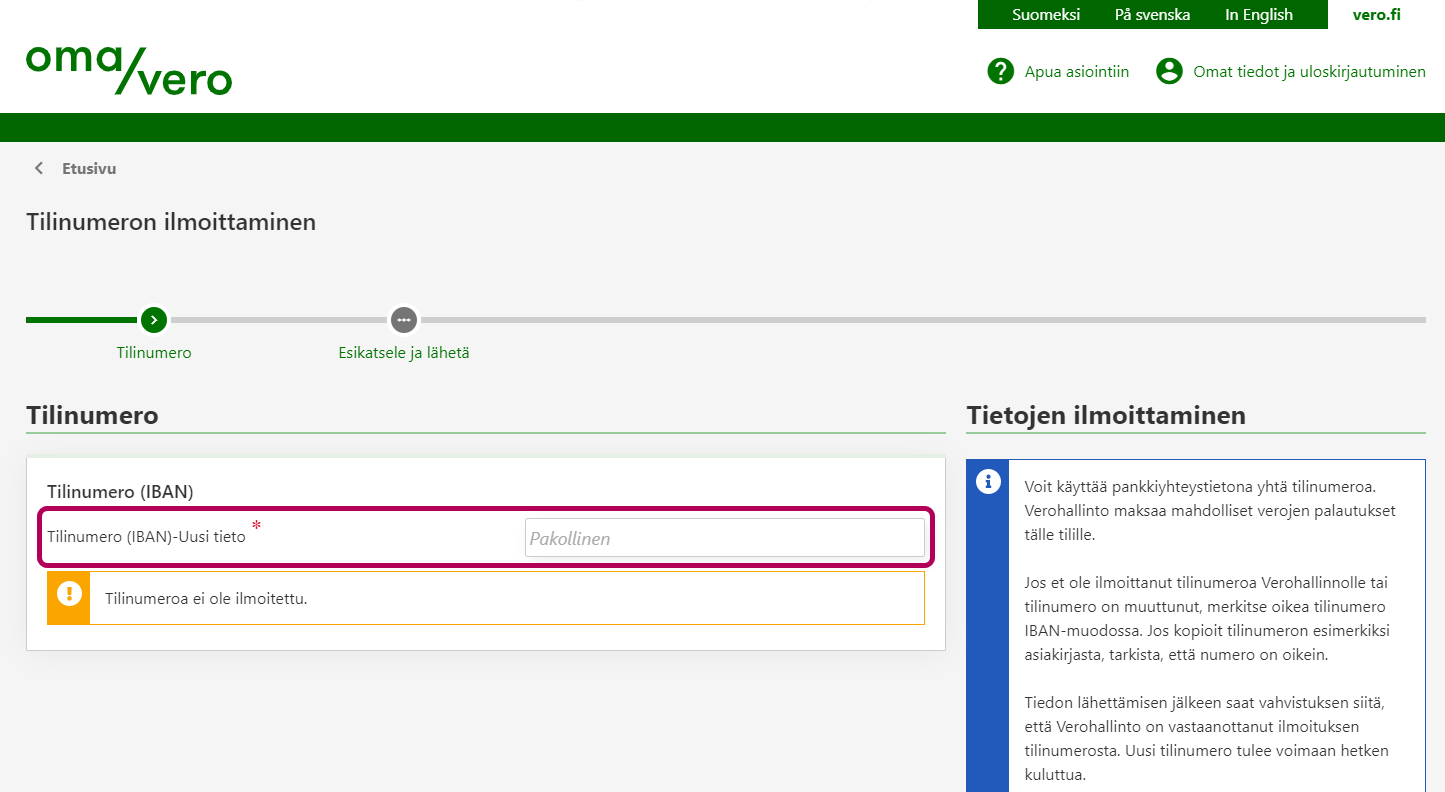Open the vero.fi link
The width and height of the screenshot is (1445, 792).
pyautogui.click(x=1376, y=15)
